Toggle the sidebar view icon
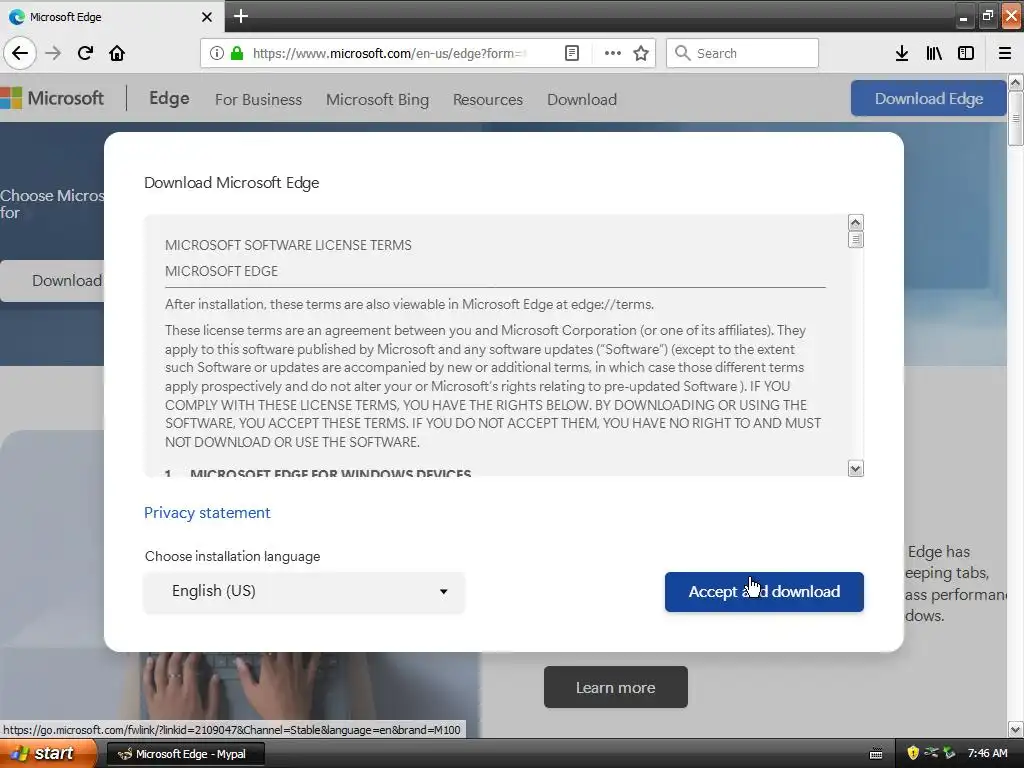 pyautogui.click(x=966, y=53)
